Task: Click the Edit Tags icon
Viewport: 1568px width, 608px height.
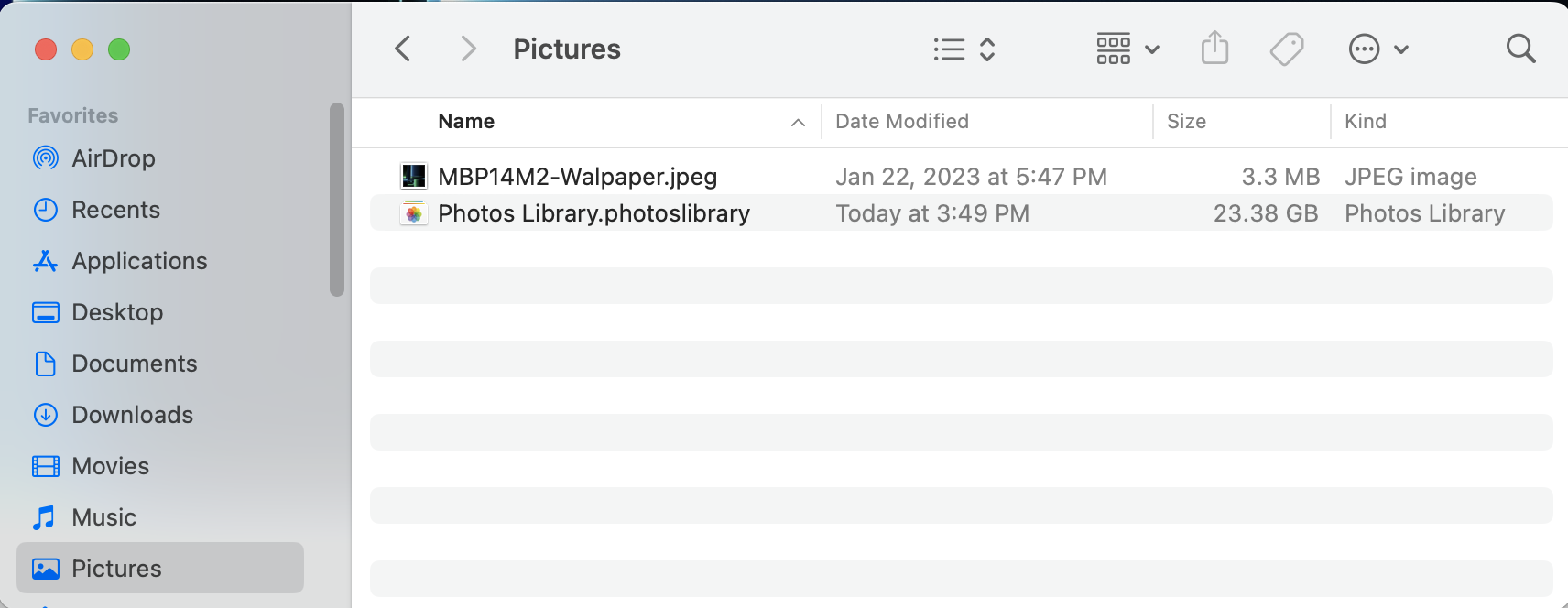Action: [1287, 49]
